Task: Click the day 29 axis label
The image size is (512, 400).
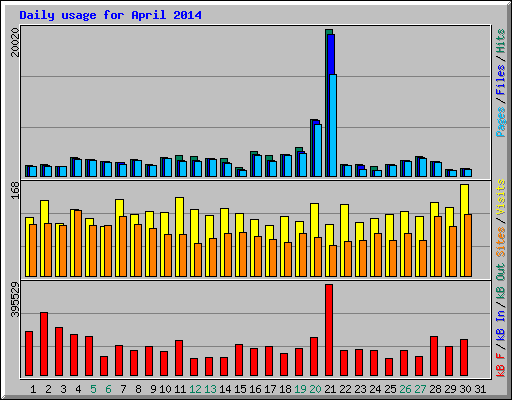Action: [x=450, y=389]
